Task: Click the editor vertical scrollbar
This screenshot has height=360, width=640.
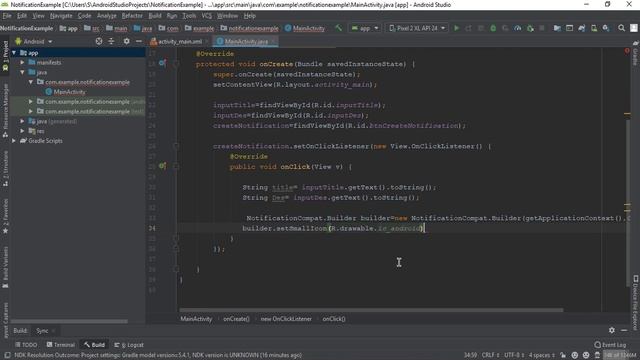Action: 627,202
